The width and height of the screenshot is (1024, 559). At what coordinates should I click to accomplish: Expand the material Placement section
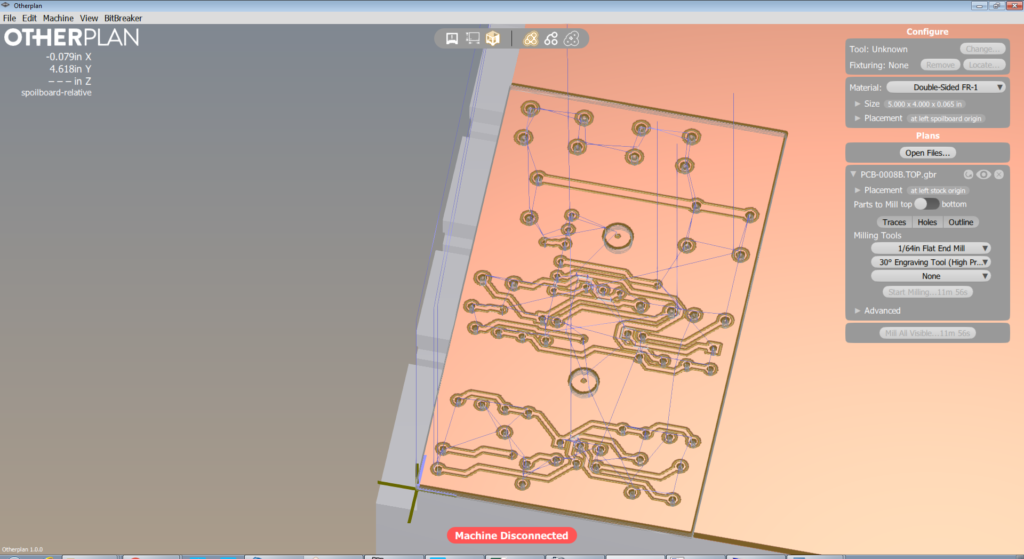click(x=857, y=118)
